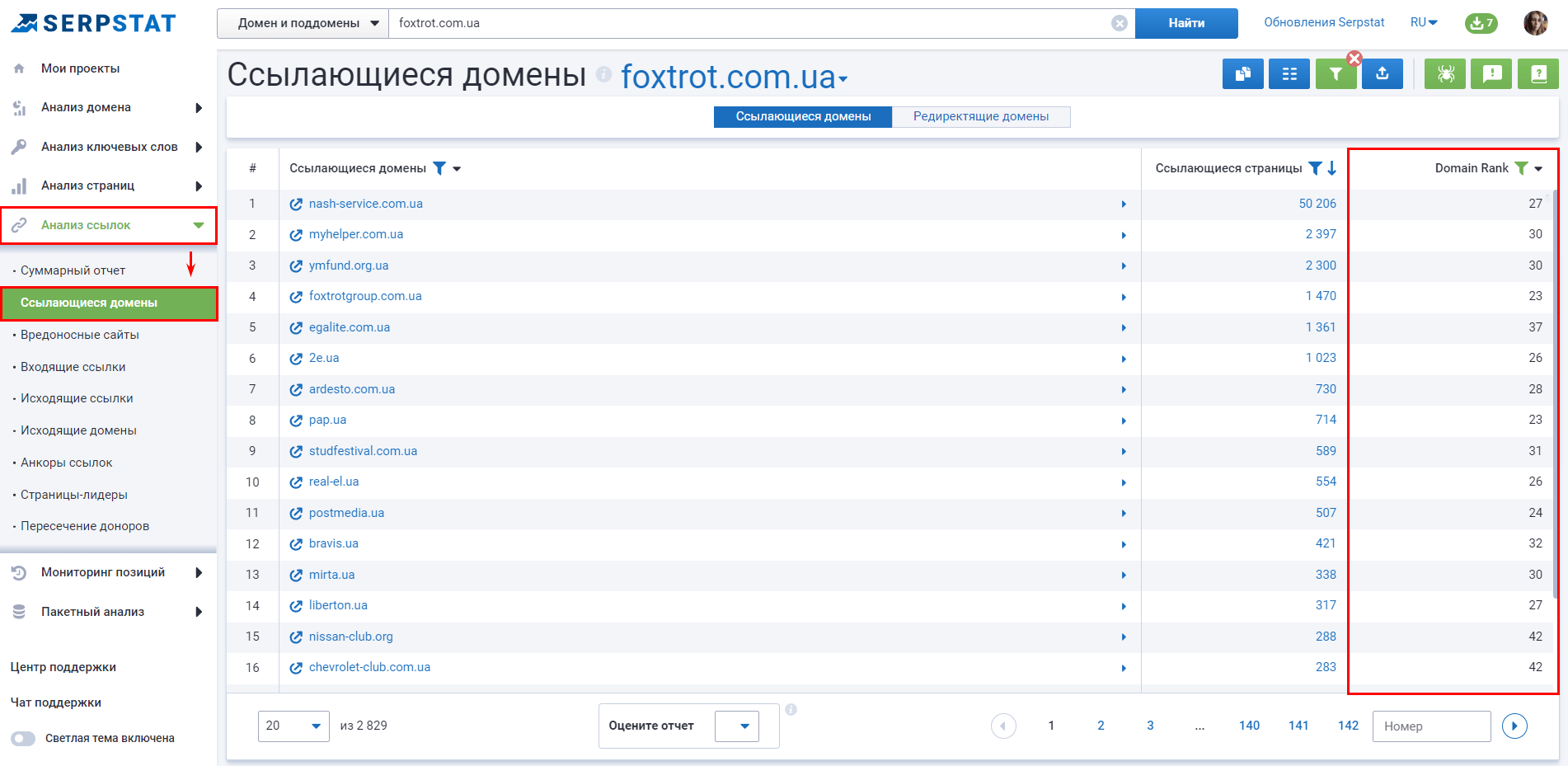
Task: Open external link icon for bravis.ua
Action: pos(296,544)
